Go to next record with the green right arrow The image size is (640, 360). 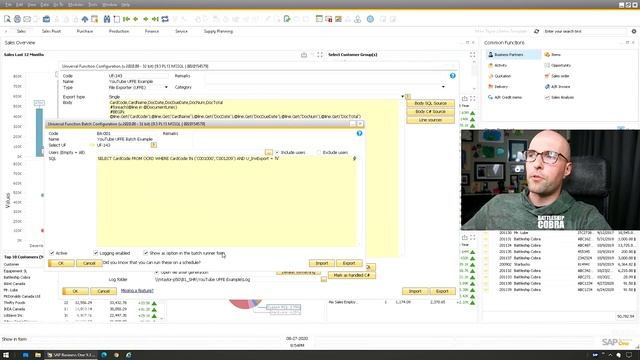click(146, 19)
